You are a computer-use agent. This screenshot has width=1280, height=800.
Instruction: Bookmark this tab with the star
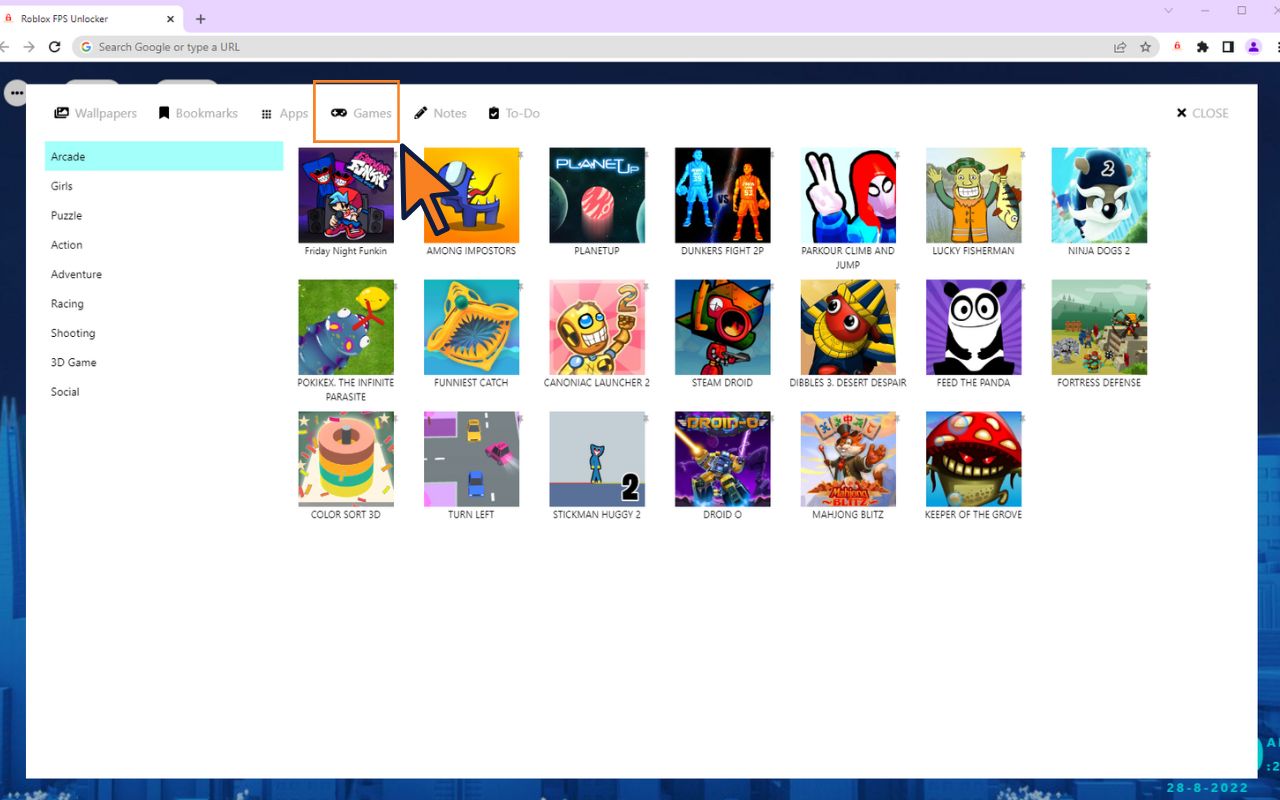[1145, 47]
